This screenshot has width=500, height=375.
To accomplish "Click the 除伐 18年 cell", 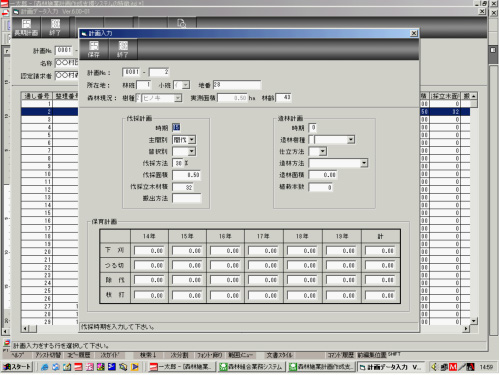I will click(302, 280).
